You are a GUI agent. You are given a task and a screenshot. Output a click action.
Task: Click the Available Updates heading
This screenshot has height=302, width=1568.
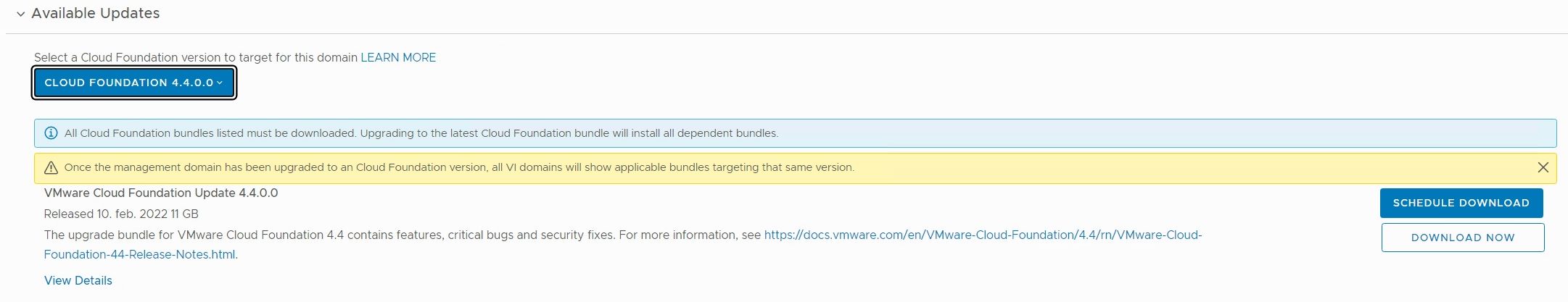point(95,13)
